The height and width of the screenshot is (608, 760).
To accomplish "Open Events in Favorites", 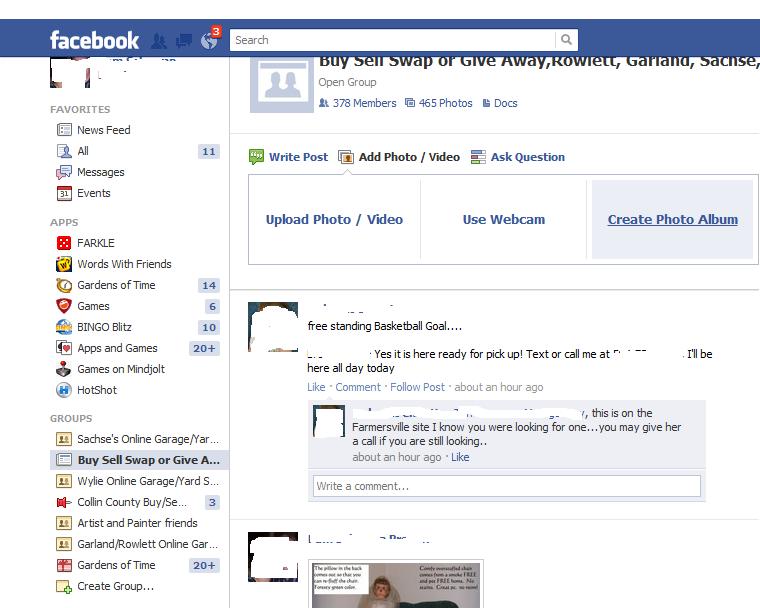I will 94,193.
